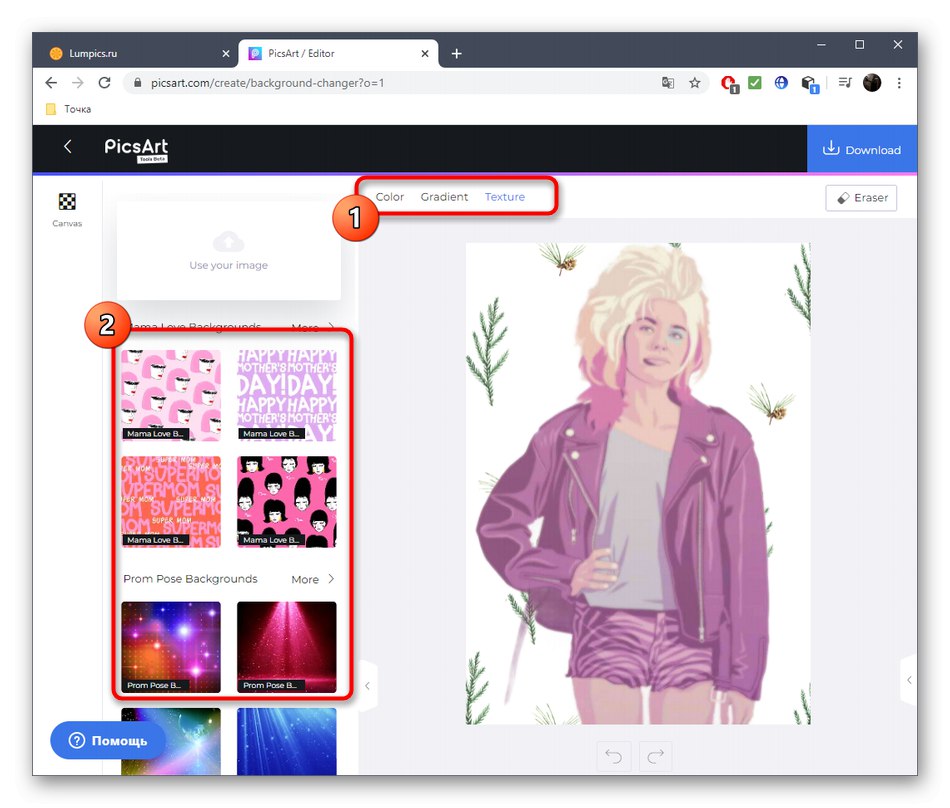Image resolution: width=950 pixels, height=808 pixels.
Task: Activate the Eraser tool
Action: coord(861,198)
